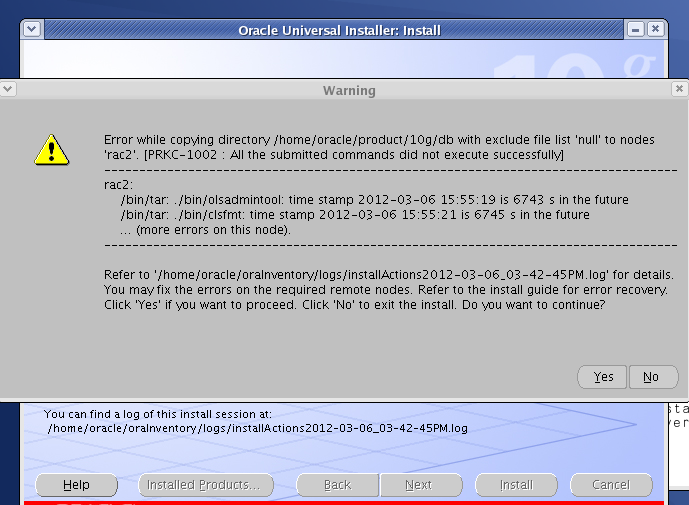
Task: Click the yellow warning triangle icon
Action: [x=52, y=150]
